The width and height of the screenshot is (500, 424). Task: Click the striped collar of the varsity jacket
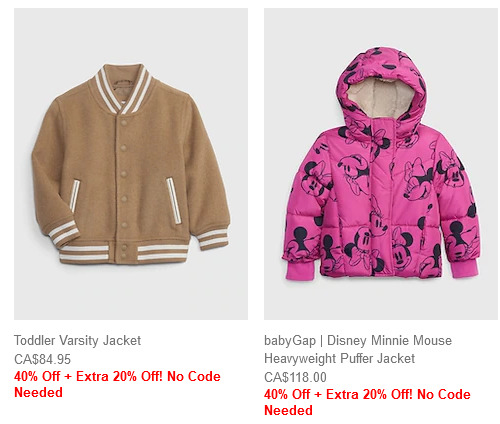pos(123,88)
